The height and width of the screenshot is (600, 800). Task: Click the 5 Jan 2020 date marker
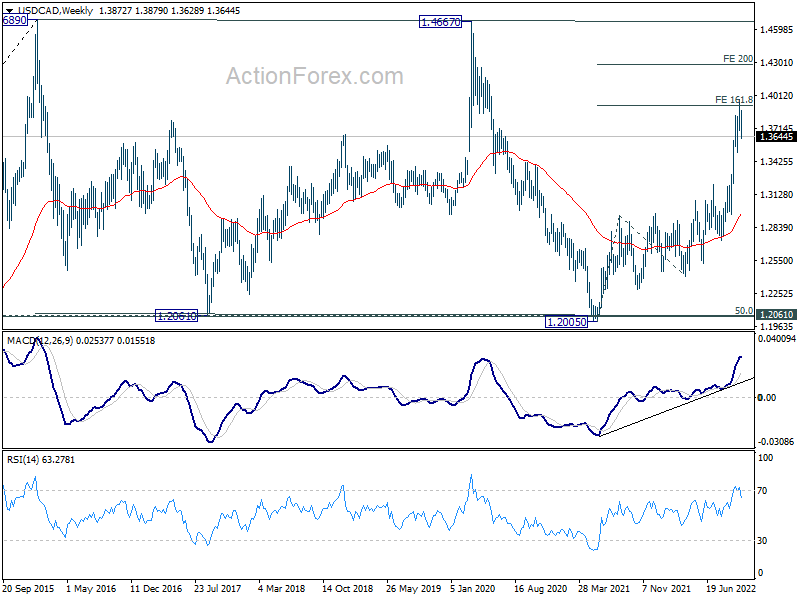pos(472,588)
